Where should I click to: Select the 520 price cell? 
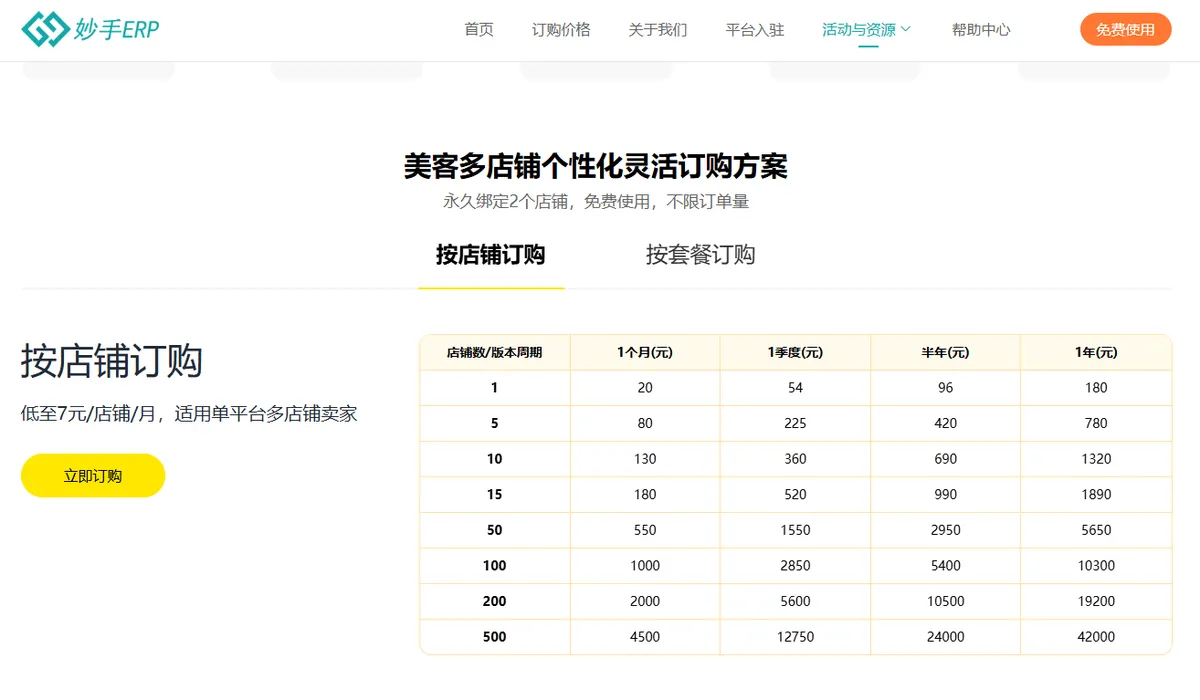click(x=795, y=494)
